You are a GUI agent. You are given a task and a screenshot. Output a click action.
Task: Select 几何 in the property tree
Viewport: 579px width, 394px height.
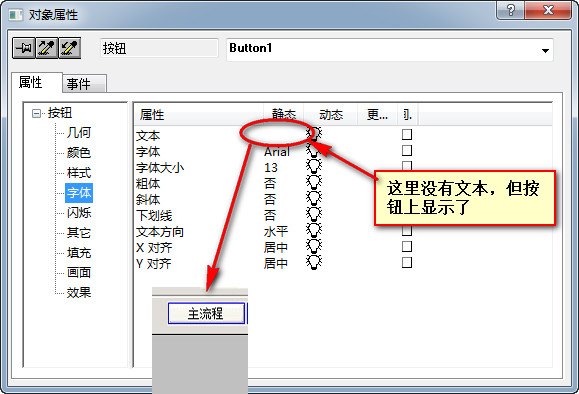pos(79,133)
